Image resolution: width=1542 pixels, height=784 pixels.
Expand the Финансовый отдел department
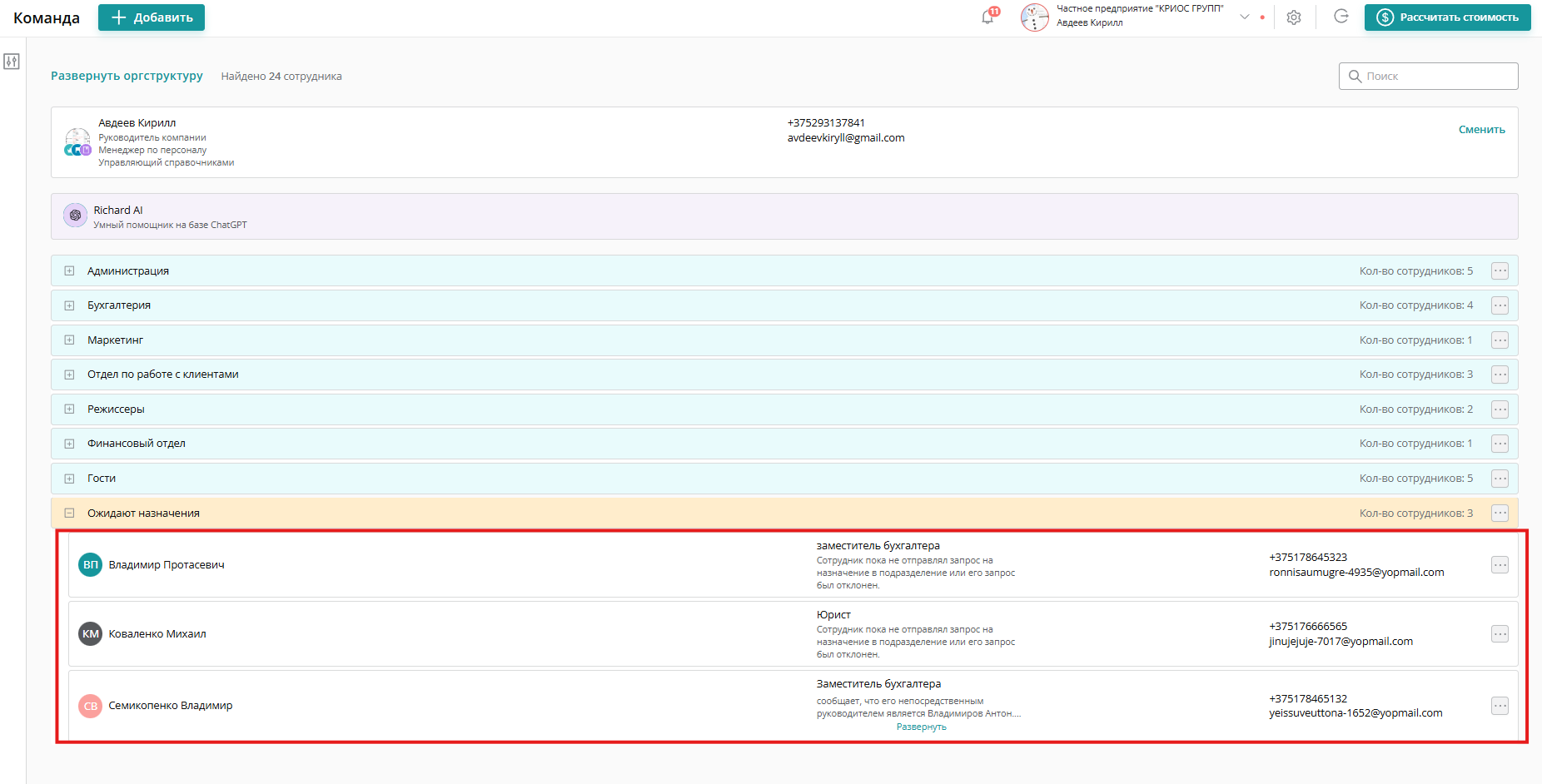coord(69,444)
